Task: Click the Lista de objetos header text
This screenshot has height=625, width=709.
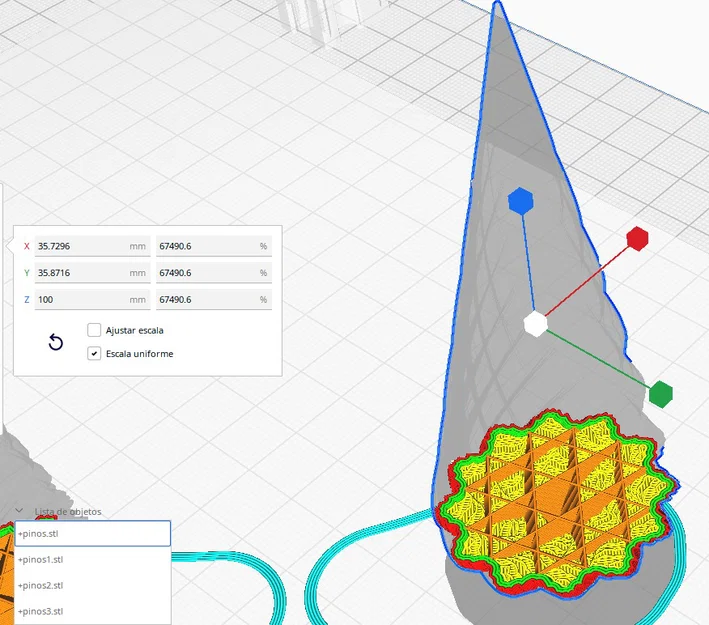Action: coord(68,511)
